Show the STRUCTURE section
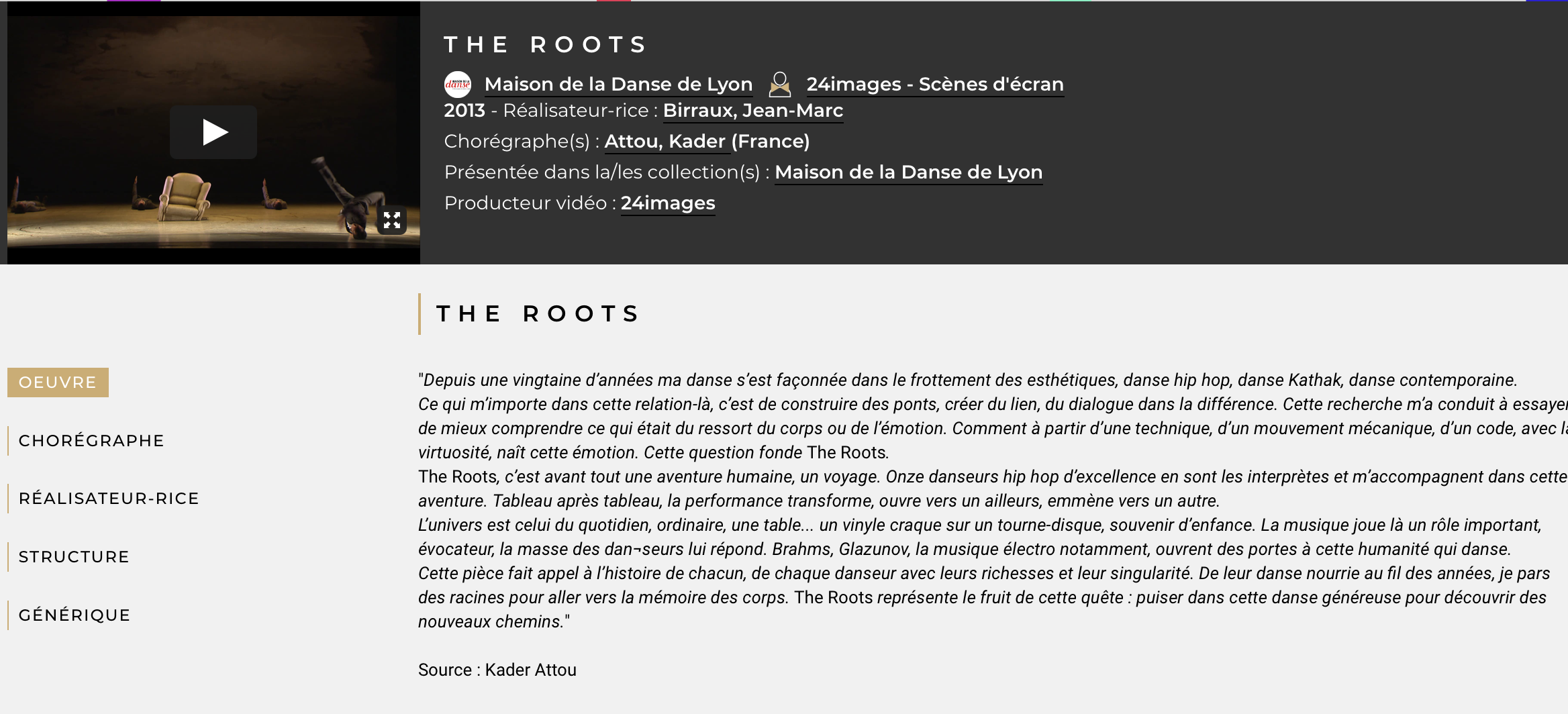The width and height of the screenshot is (1568, 714). (x=74, y=557)
